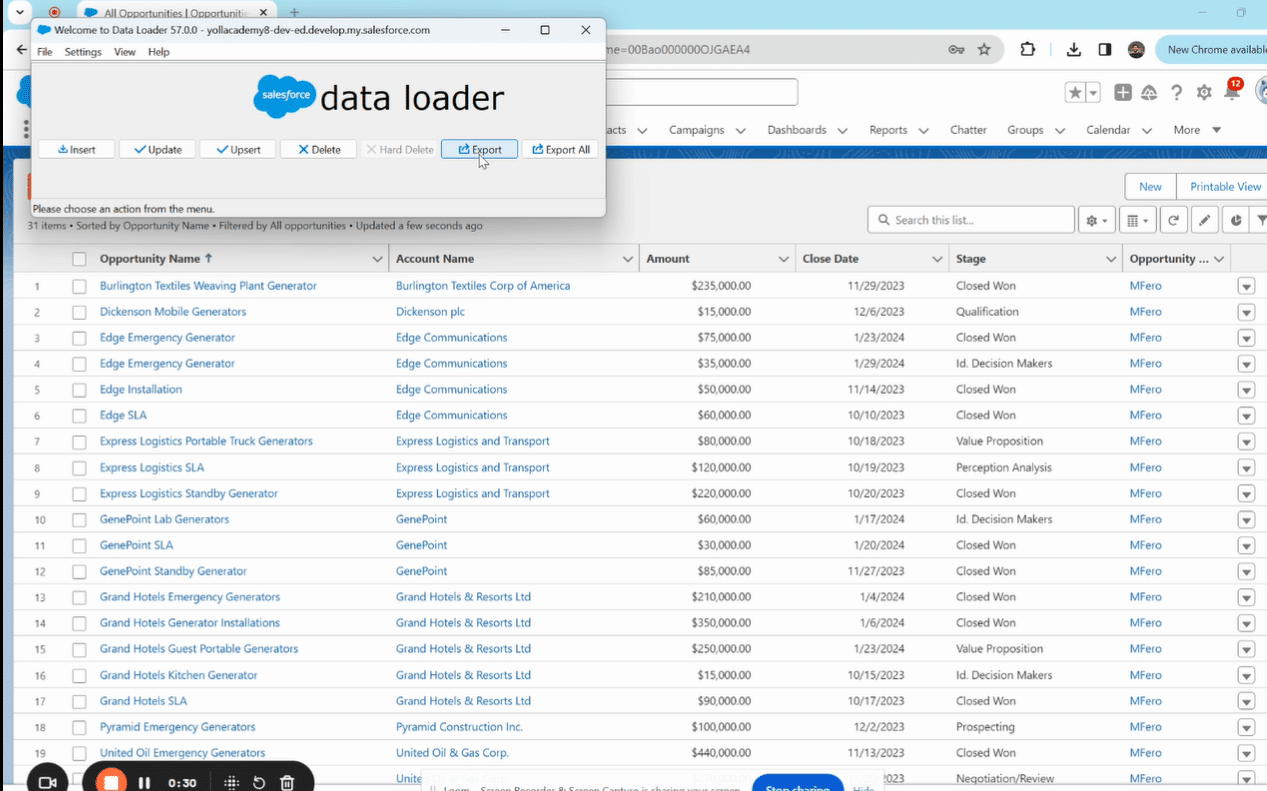Open the United Oil & Gas Corp. account
The height and width of the screenshot is (791, 1267).
point(452,753)
